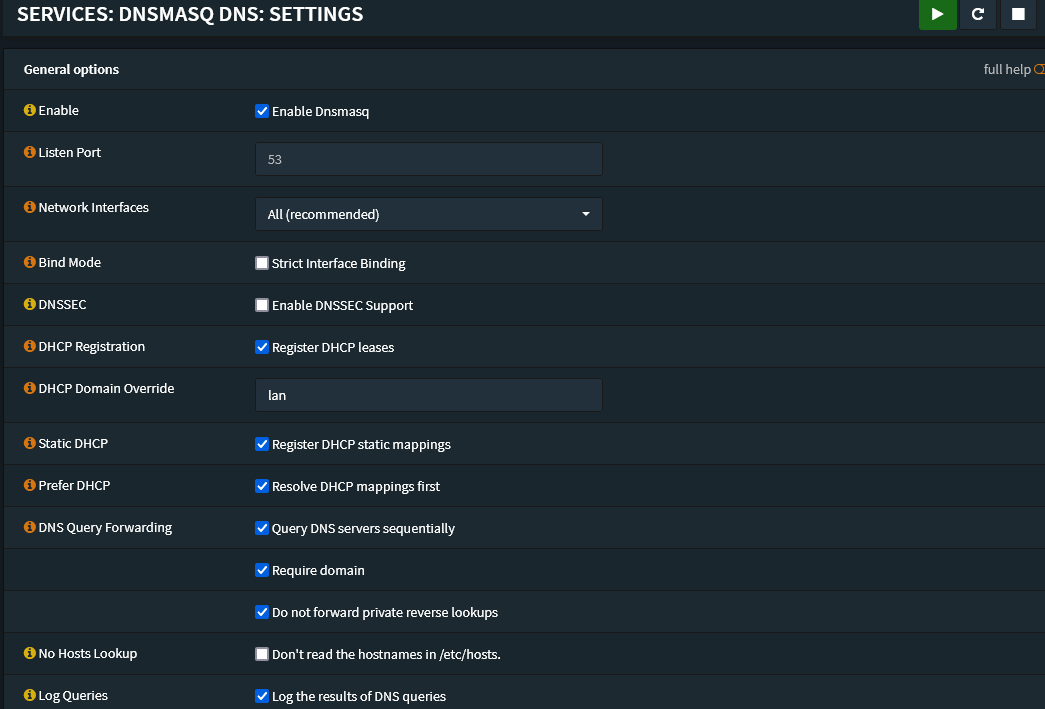This screenshot has width=1045, height=709.
Task: Show help info icon for DNS Query Forwarding
Action: (29, 527)
